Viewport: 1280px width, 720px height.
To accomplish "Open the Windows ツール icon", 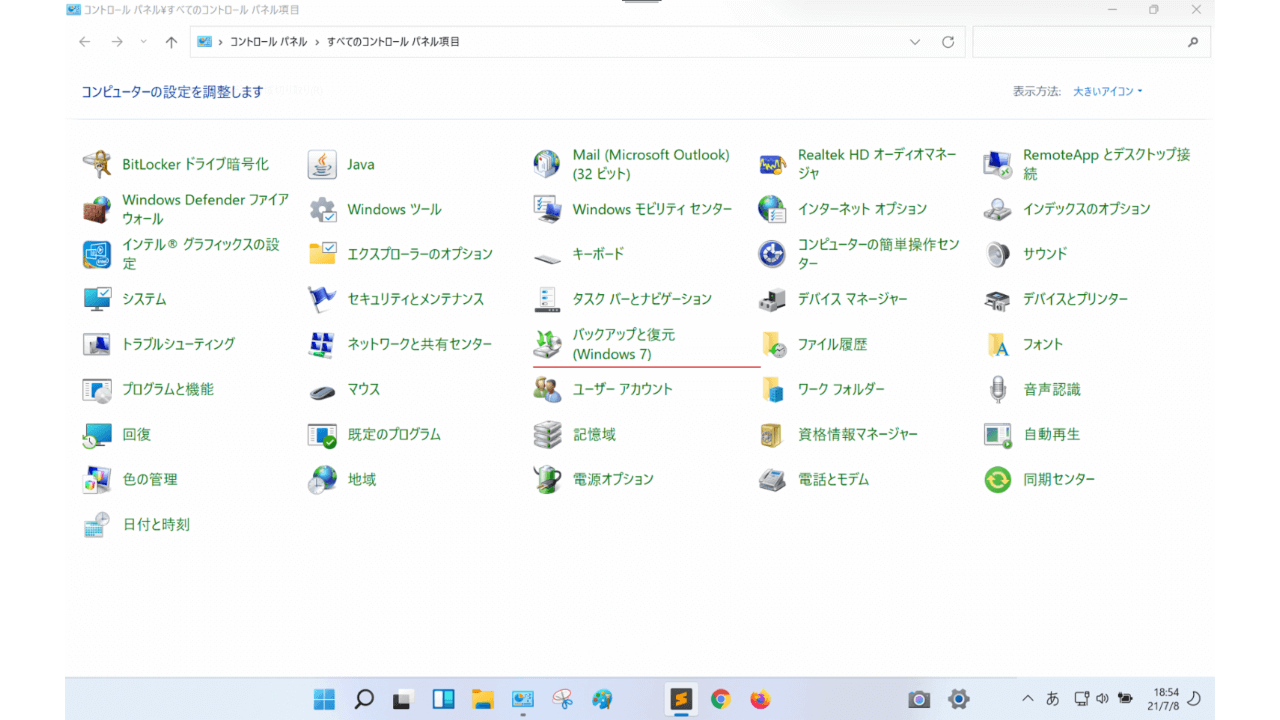I will (322, 209).
